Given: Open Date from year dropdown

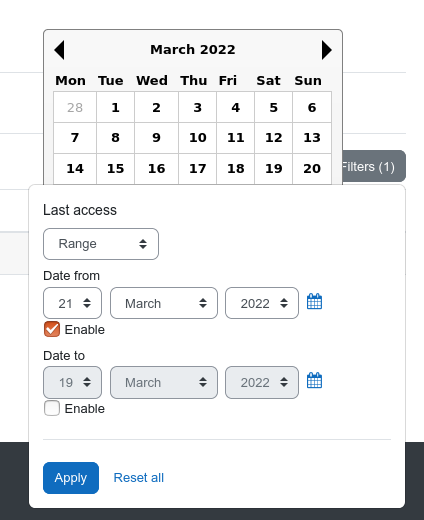Looking at the screenshot, I should 262,303.
